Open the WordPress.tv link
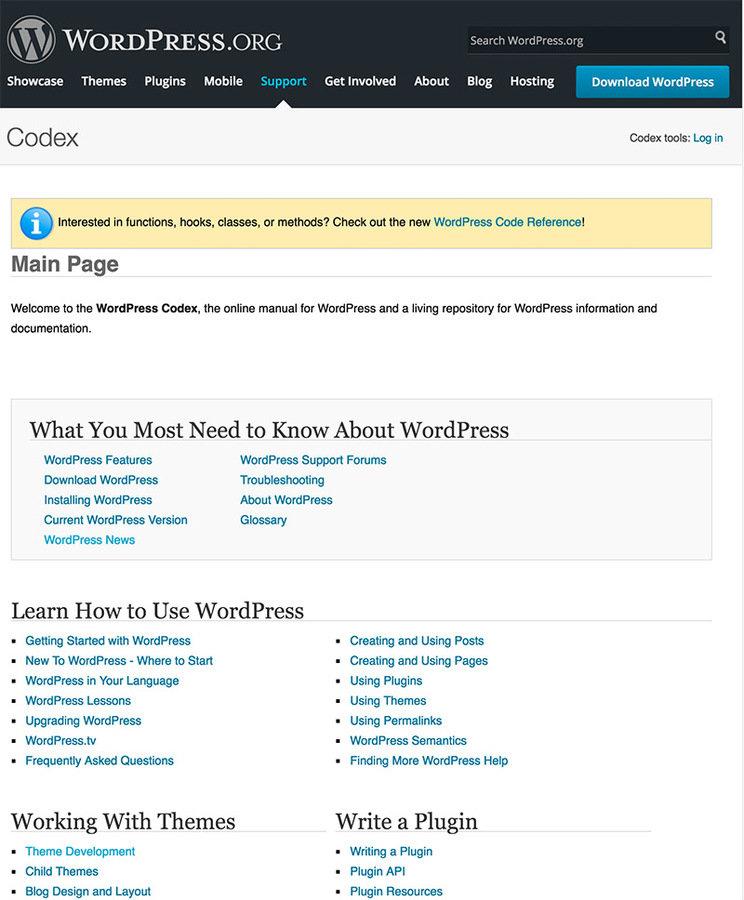The width and height of the screenshot is (744, 900). (x=61, y=741)
